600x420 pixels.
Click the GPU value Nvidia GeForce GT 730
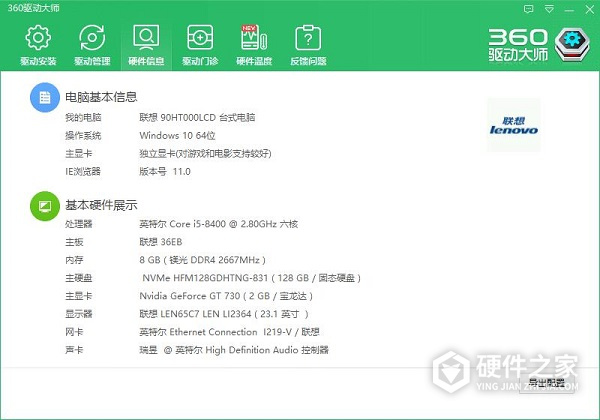click(226, 296)
